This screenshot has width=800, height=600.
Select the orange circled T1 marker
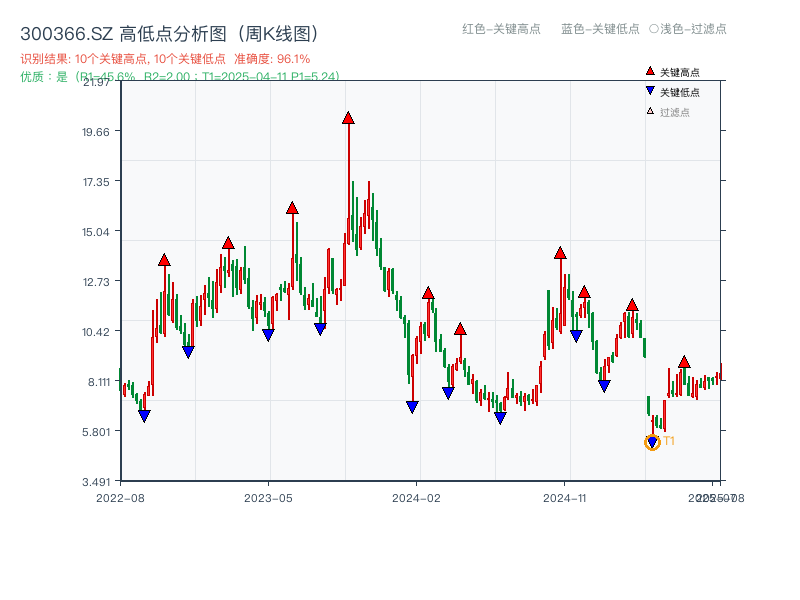coord(651,441)
